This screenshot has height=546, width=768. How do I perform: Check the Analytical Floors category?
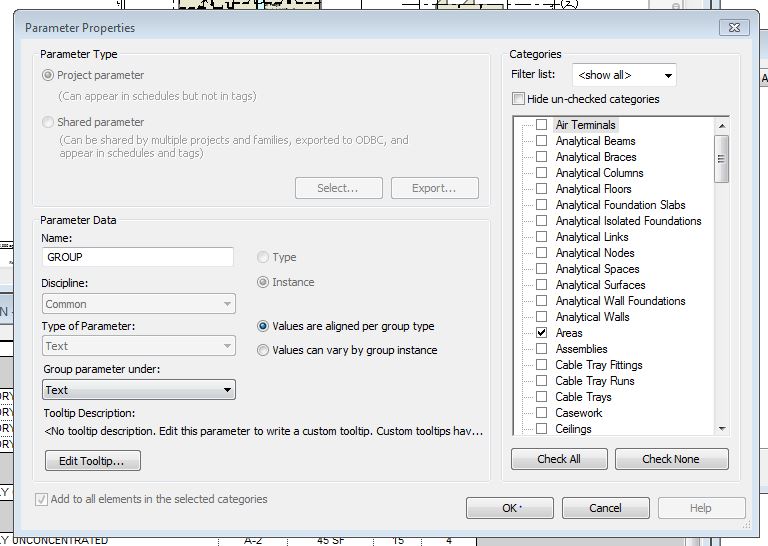point(541,189)
